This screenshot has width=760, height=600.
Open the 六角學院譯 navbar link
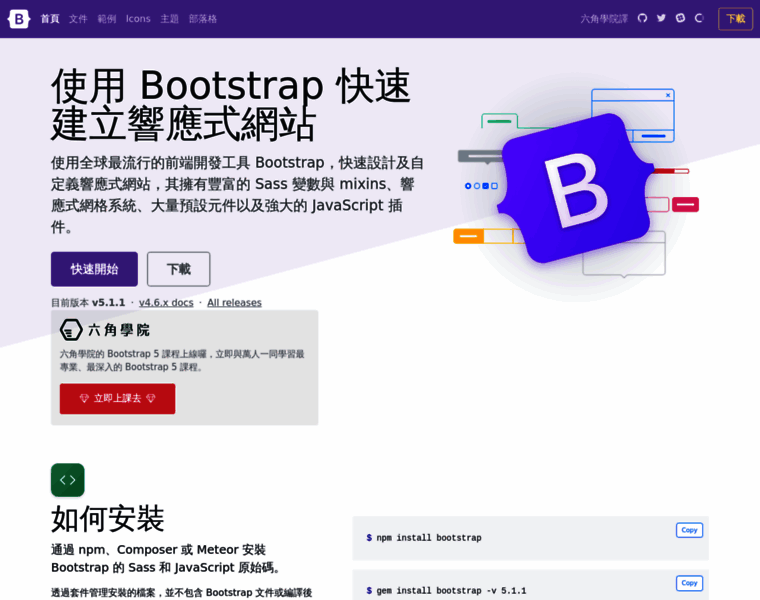(604, 19)
